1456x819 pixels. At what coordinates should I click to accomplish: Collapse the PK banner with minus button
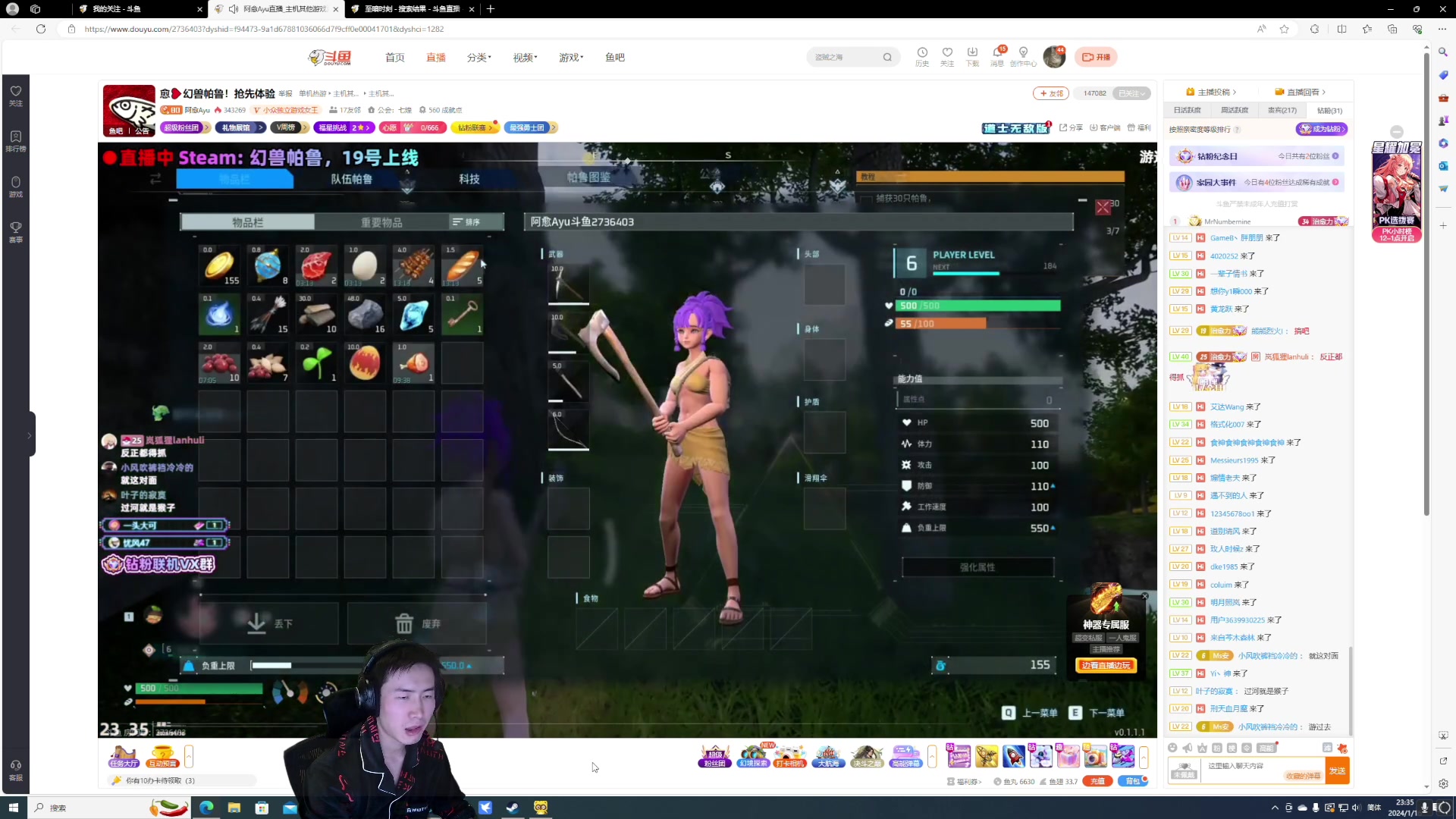pos(1397,132)
